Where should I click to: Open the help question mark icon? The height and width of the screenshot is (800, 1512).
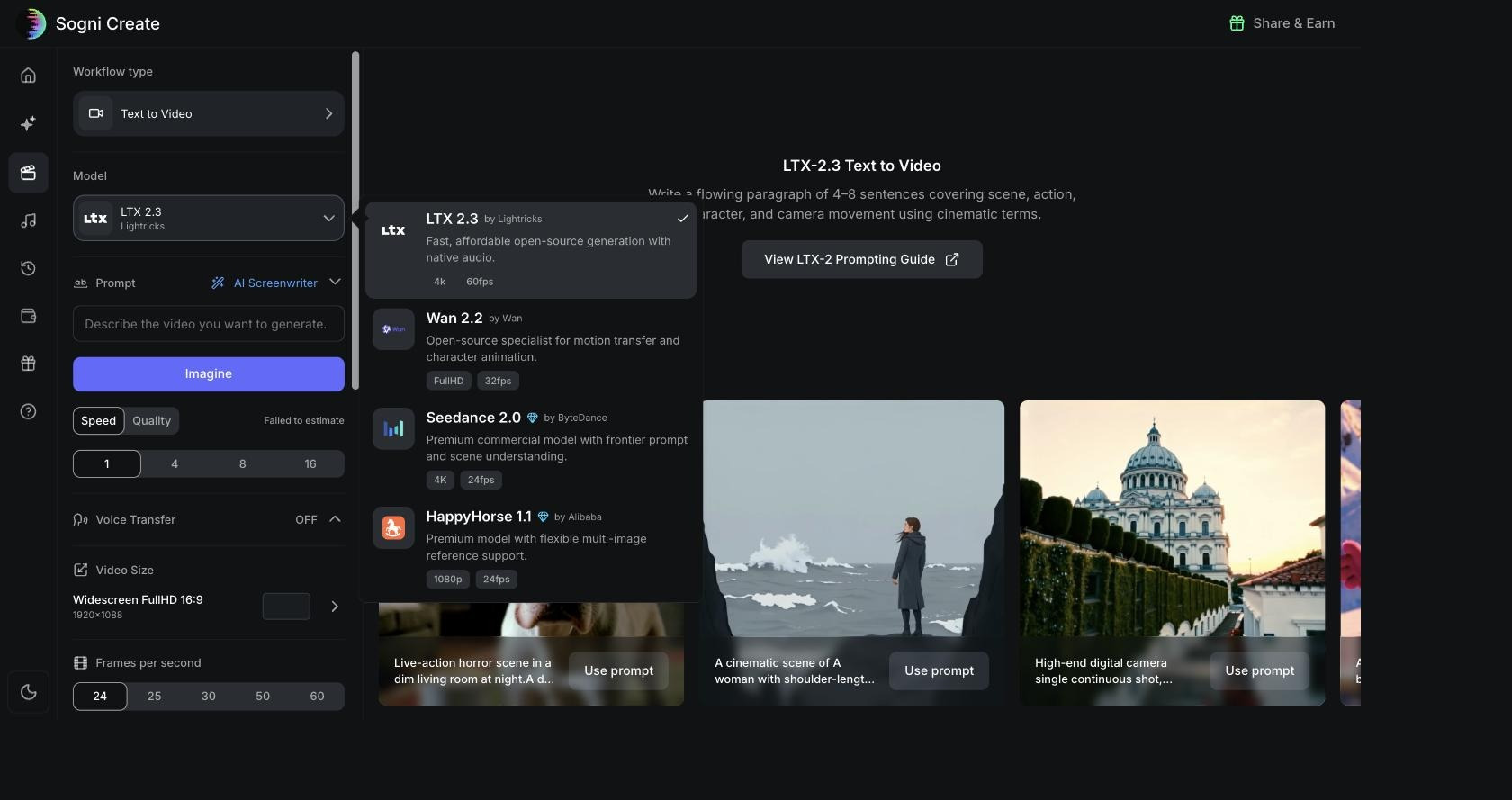coord(29,411)
